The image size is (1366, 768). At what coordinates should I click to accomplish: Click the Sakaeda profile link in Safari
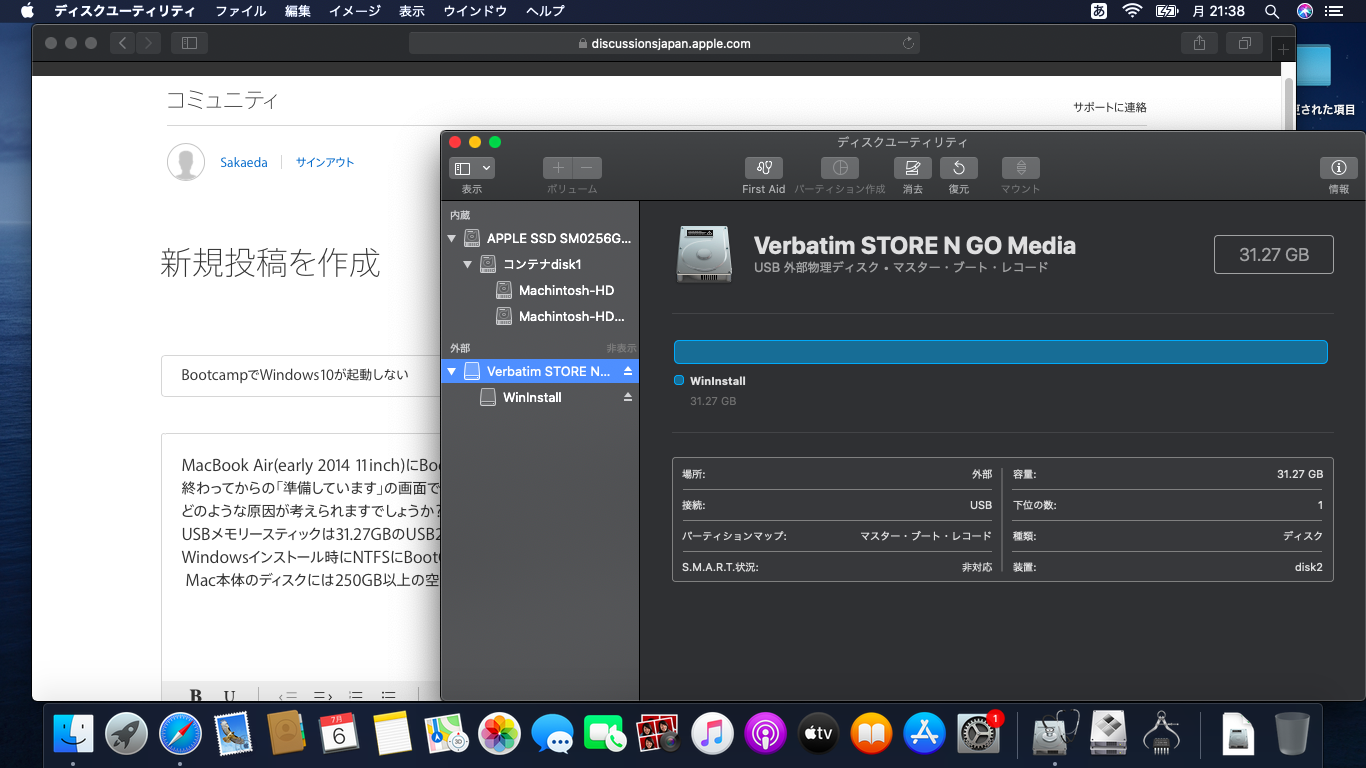(244, 162)
